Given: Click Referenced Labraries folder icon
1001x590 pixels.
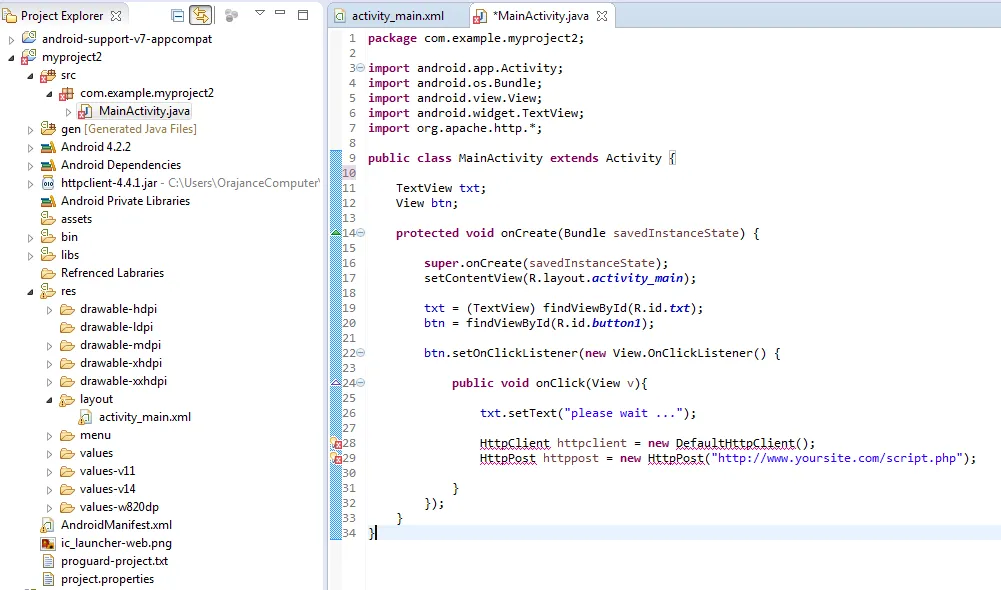Looking at the screenshot, I should click(x=48, y=273).
